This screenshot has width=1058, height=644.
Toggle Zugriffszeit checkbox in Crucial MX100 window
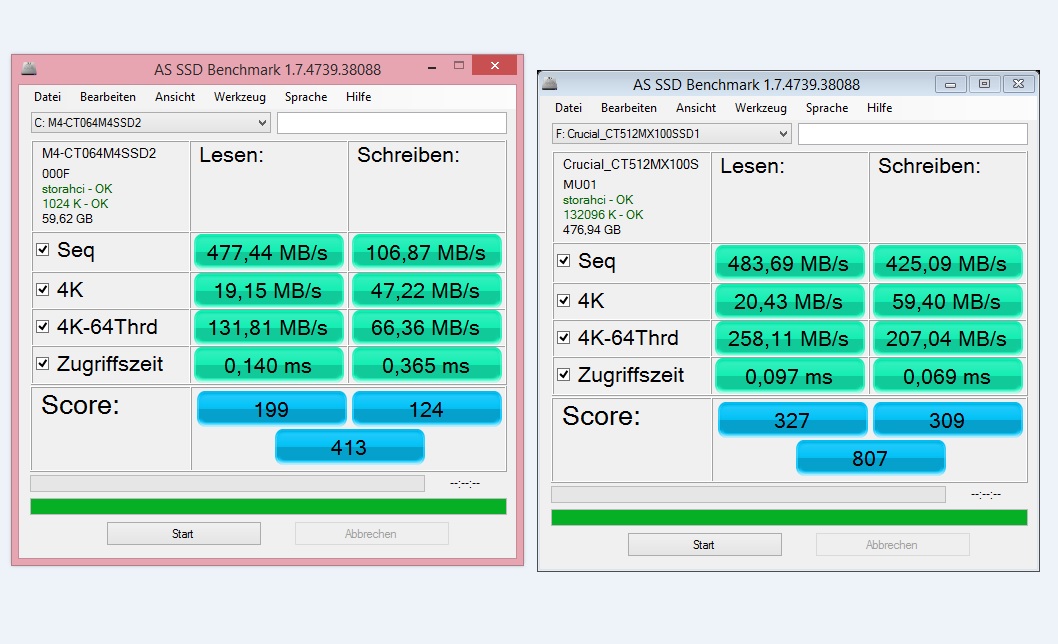563,375
